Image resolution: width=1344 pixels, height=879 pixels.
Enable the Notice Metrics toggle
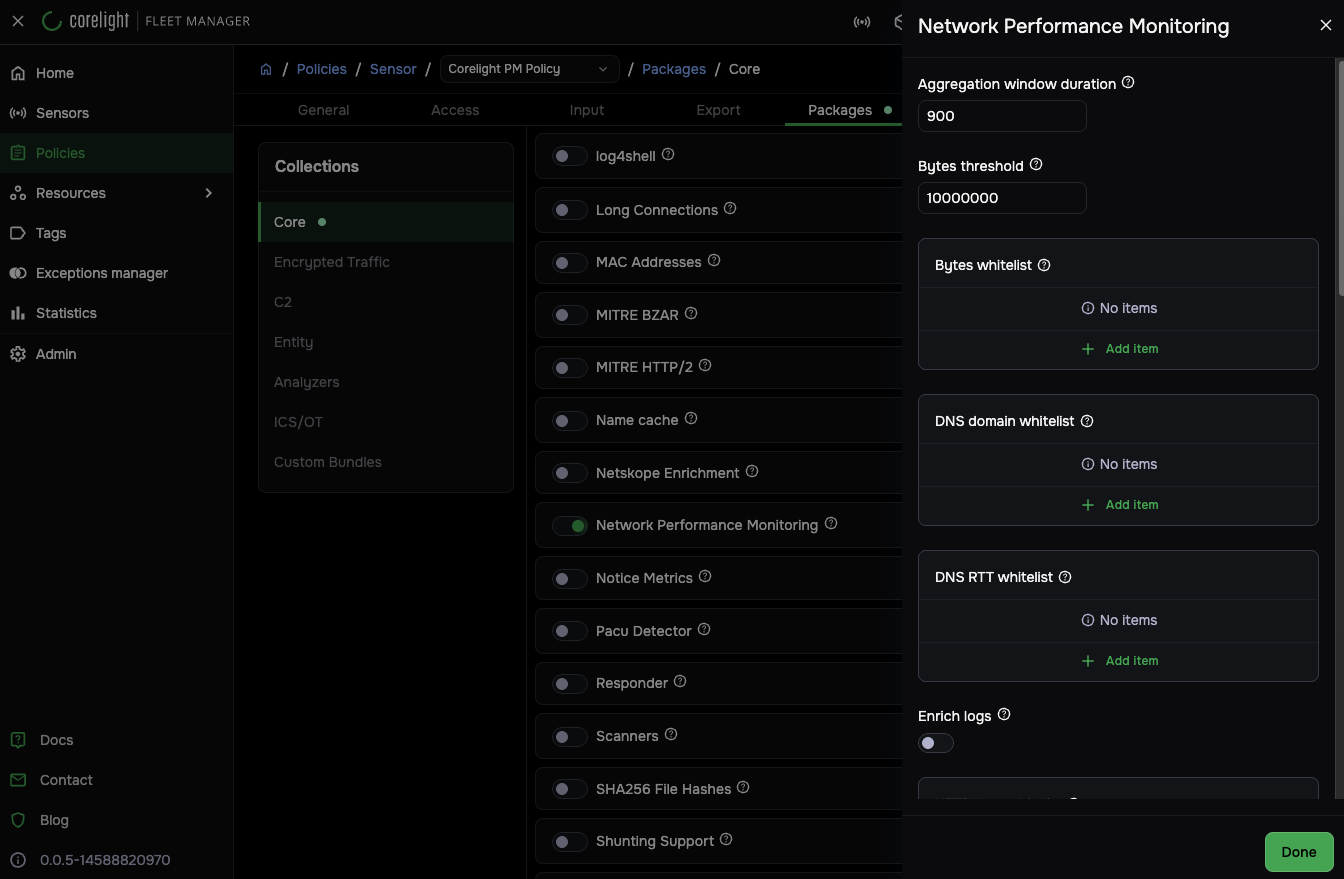(570, 578)
